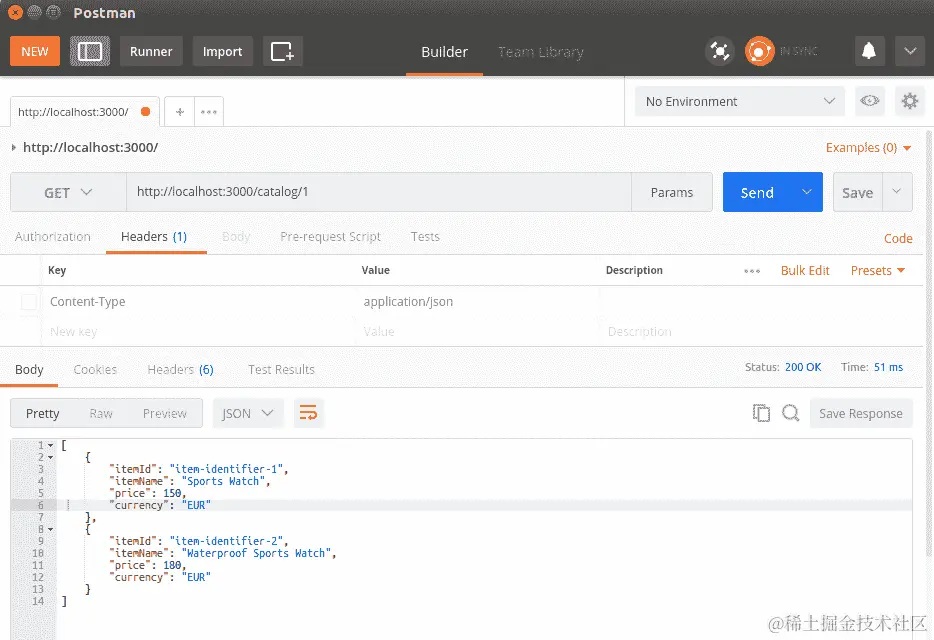The width and height of the screenshot is (934, 640).
Task: Click the header Description placeholder field
Action: tap(759, 331)
